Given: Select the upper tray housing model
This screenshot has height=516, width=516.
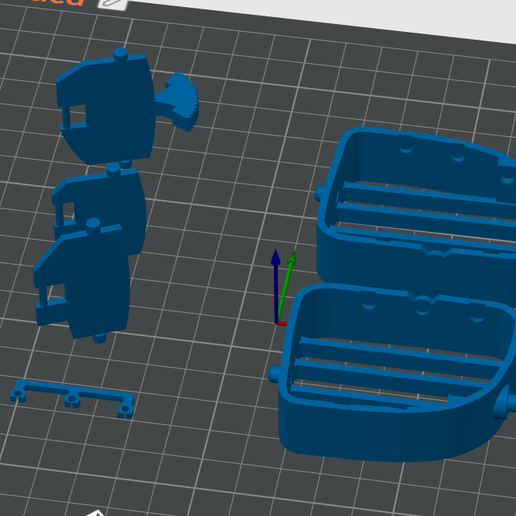Looking at the screenshot, I should pos(417,207).
